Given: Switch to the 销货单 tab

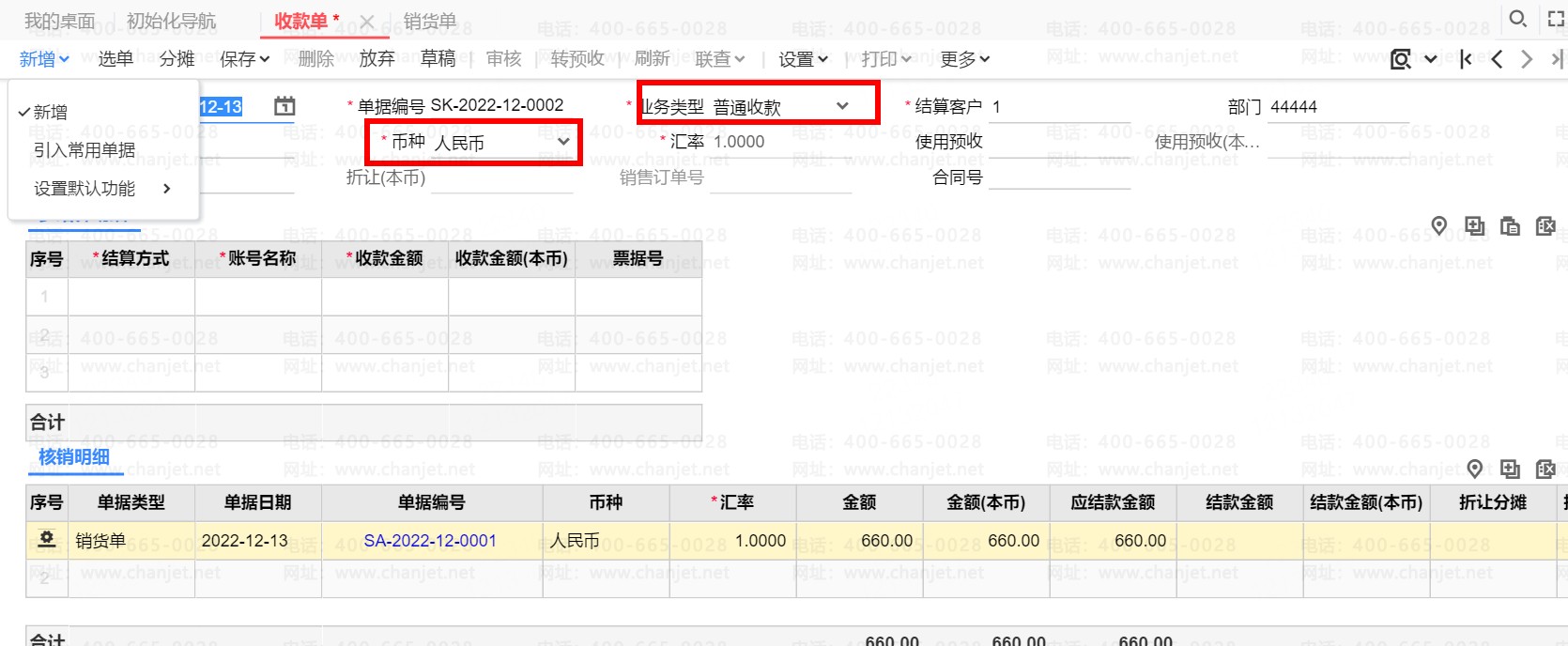Looking at the screenshot, I should (x=430, y=21).
